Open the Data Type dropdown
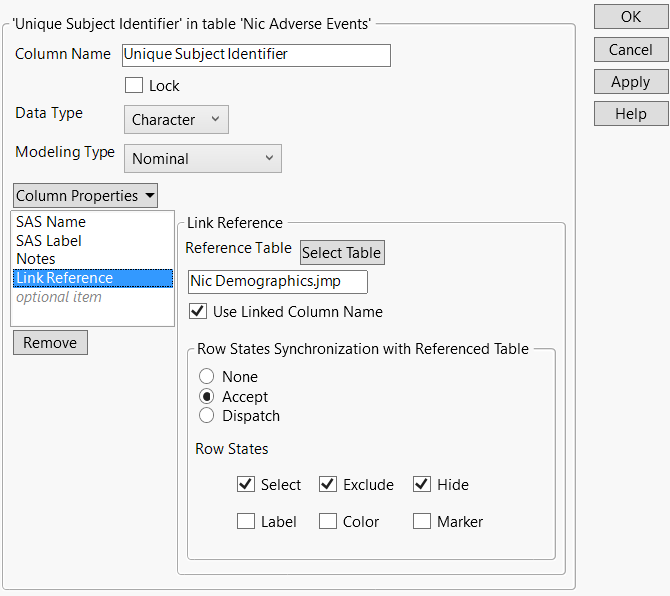670x596 pixels. (x=177, y=120)
